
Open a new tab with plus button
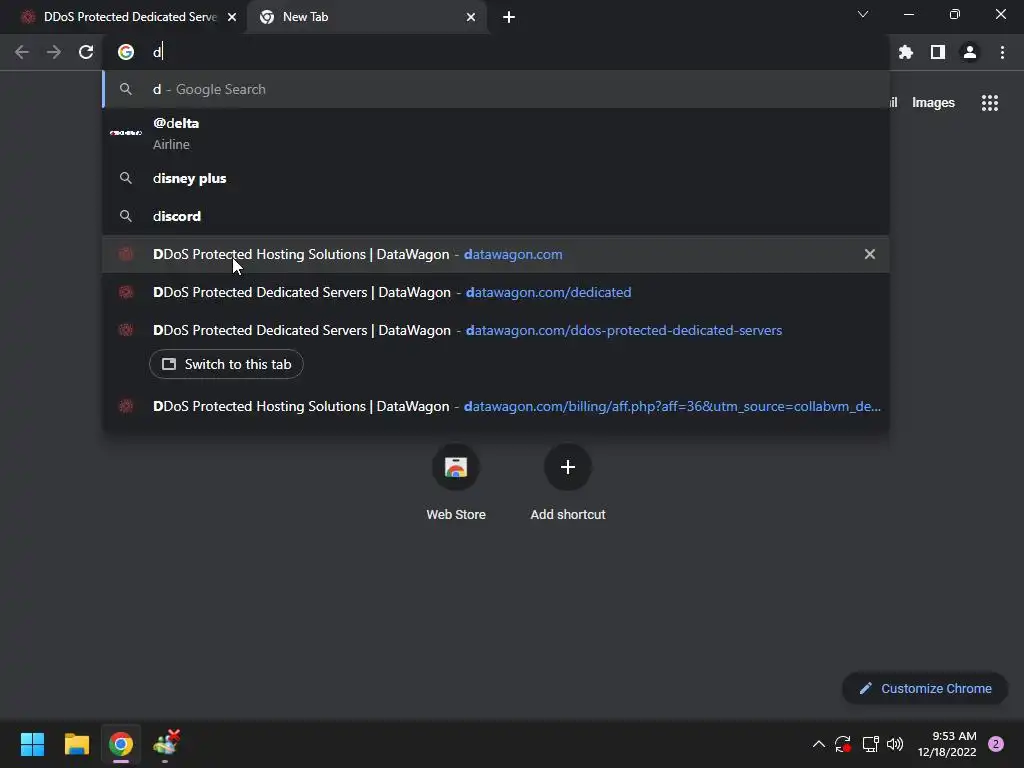509,17
